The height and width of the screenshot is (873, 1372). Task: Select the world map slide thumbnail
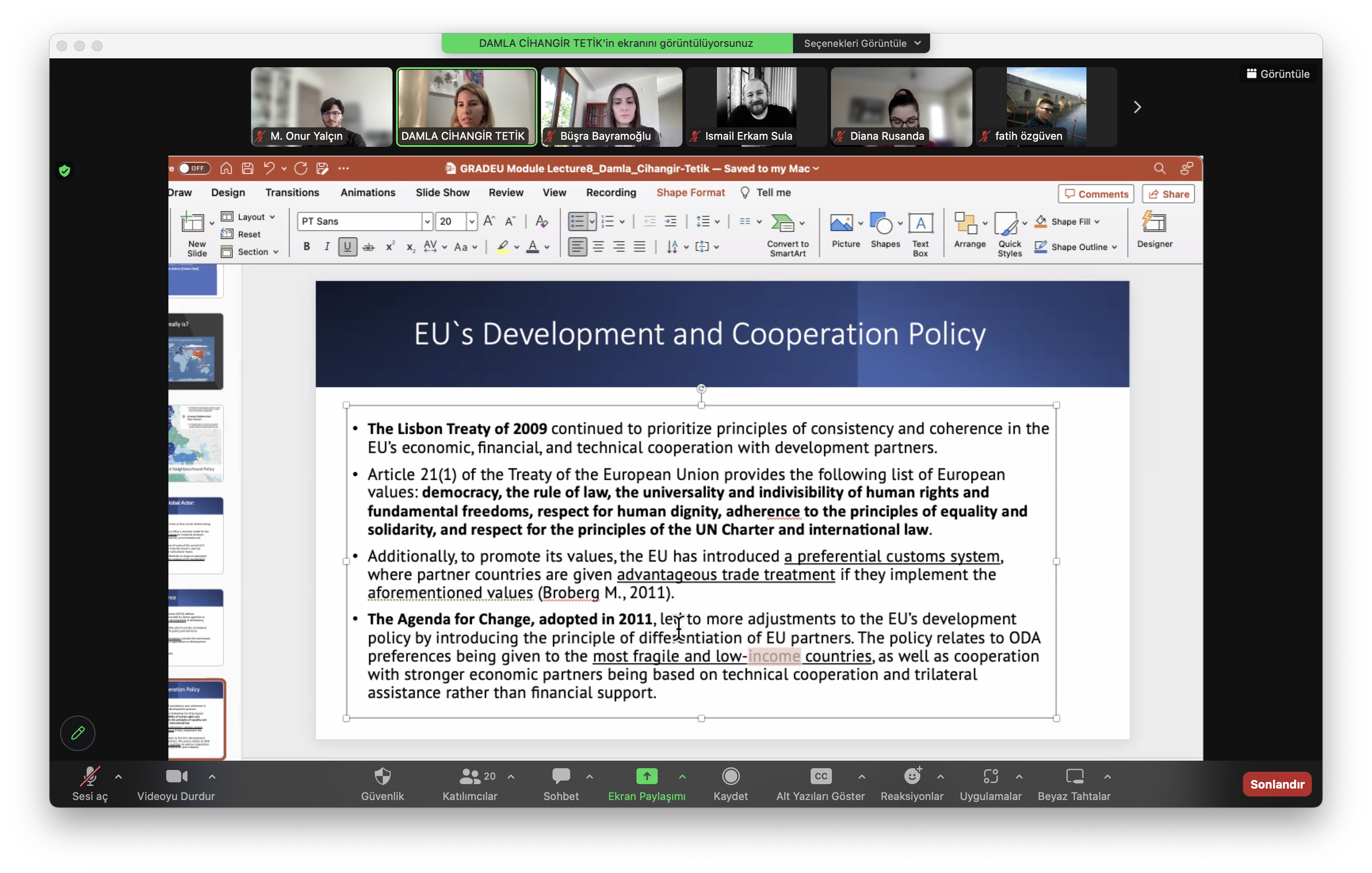[195, 352]
